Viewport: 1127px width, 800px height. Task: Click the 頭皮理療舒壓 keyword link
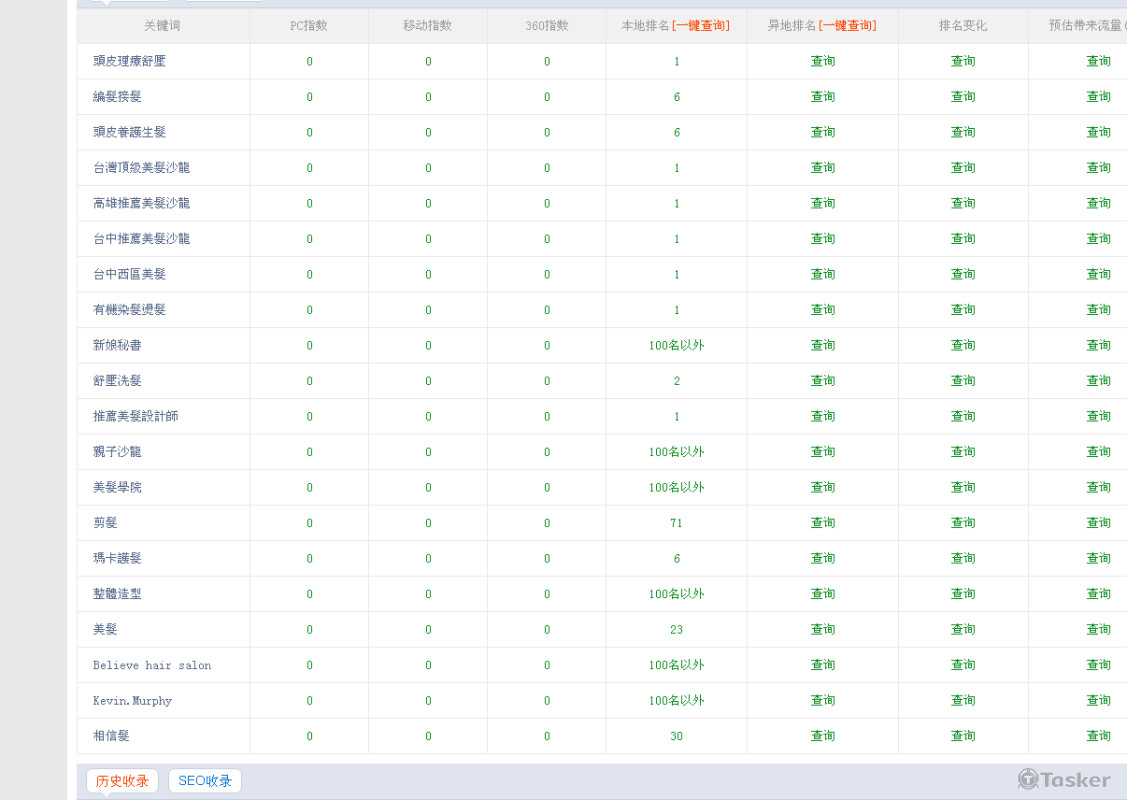click(129, 61)
